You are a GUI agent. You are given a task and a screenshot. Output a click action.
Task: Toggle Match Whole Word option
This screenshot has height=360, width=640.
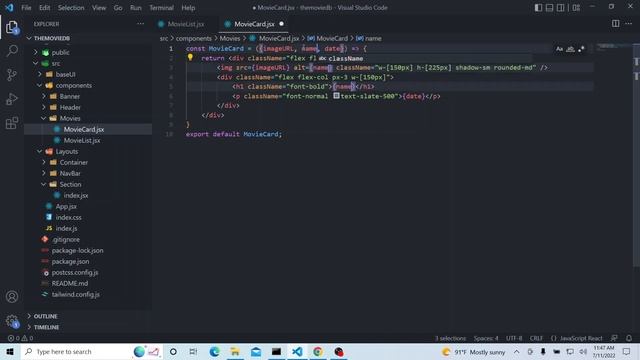tap(570, 49)
